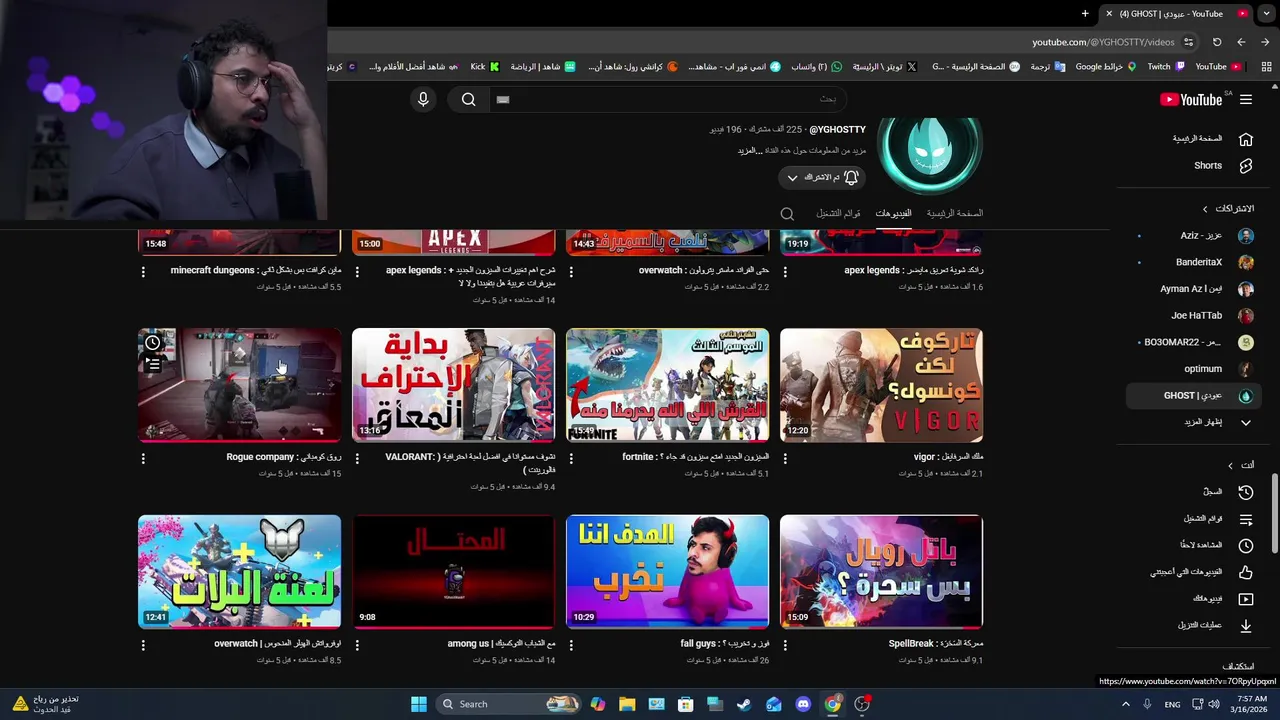
Task: Open three-dot menu for the vigor video
Action: (785, 458)
